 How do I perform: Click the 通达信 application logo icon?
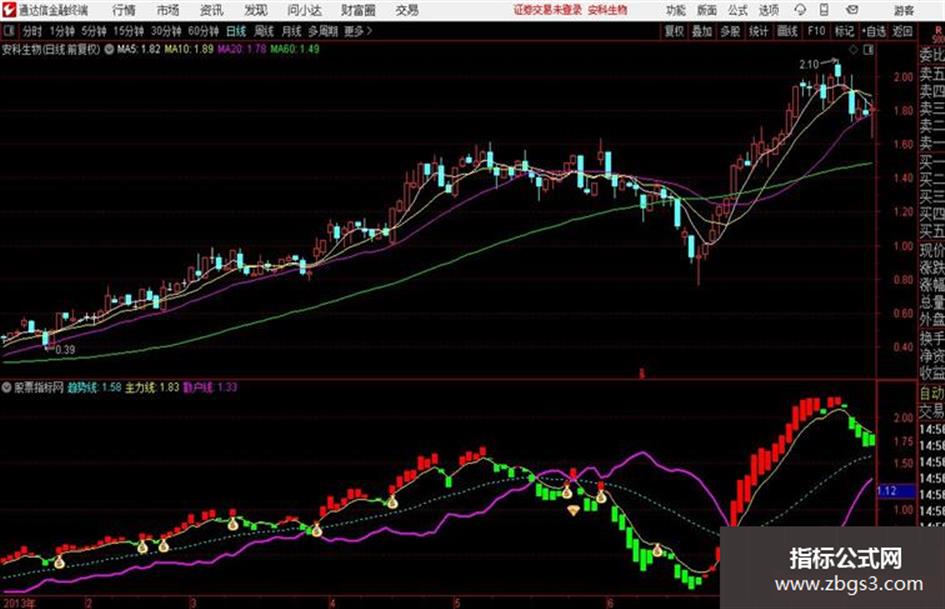(x=8, y=10)
